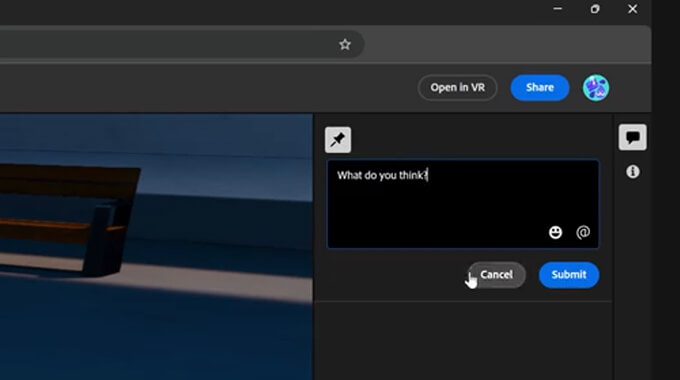
Task: Click the Open in VR button
Action: 457,88
